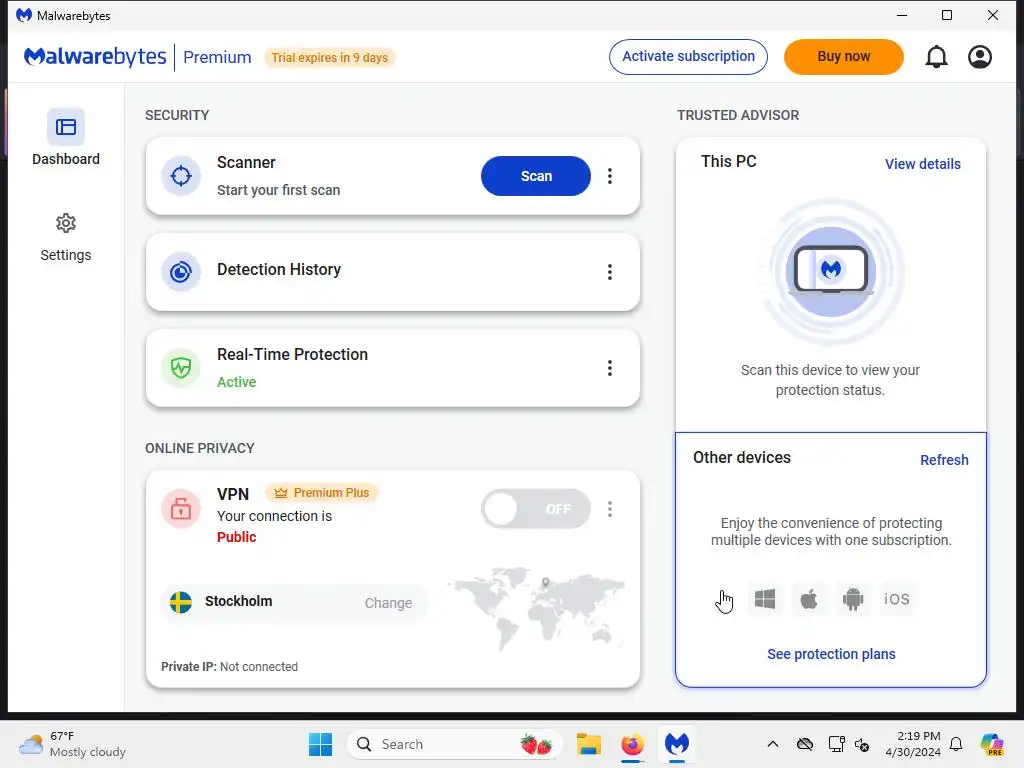The width and height of the screenshot is (1024, 768).
Task: Open the Windows Start menu
Action: coord(320,744)
